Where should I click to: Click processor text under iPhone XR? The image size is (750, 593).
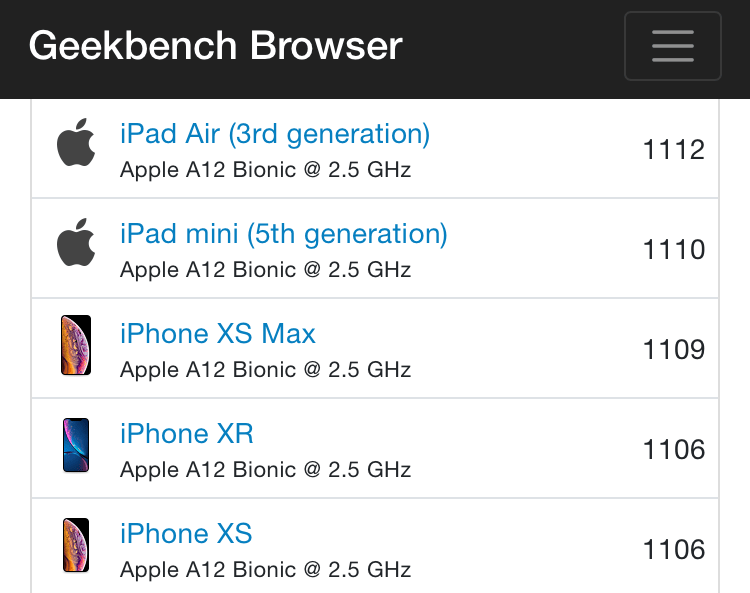click(265, 470)
